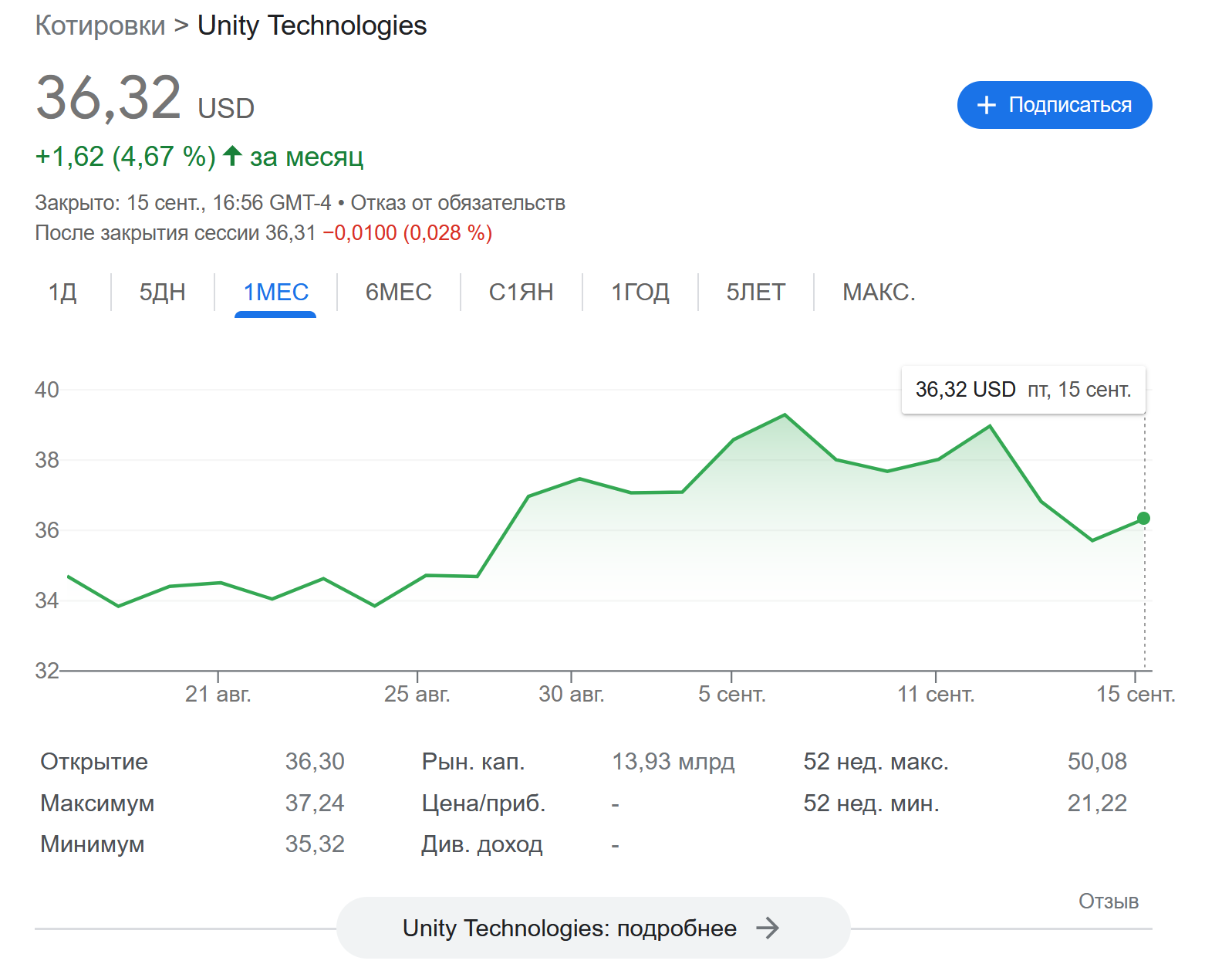Click the y-axis label 38
The width and height of the screenshot is (1232, 964).
(47, 460)
